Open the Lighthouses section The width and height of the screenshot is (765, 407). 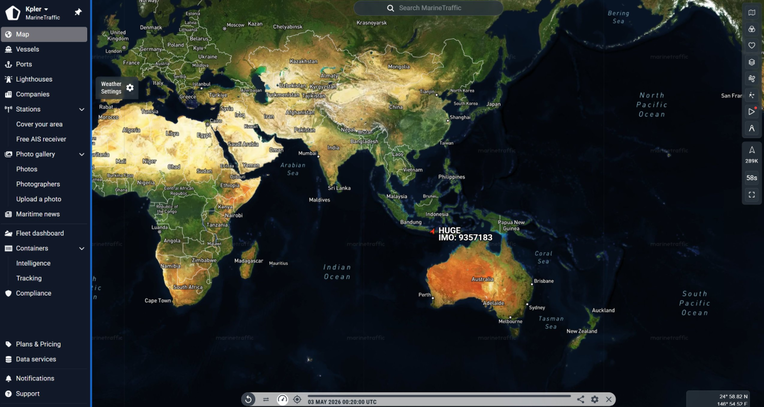[x=34, y=79]
